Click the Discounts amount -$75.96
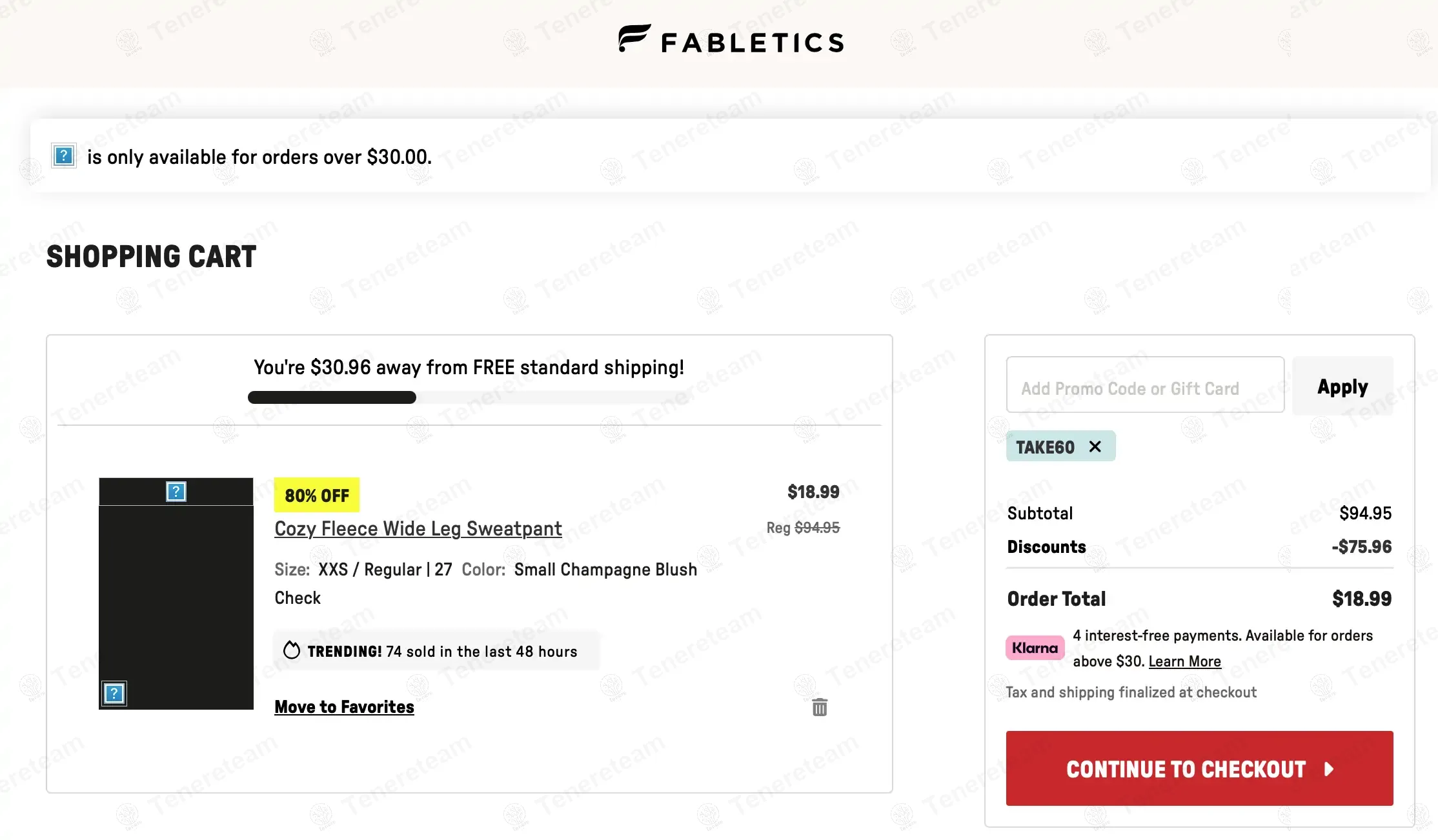1438x840 pixels. [1361, 547]
